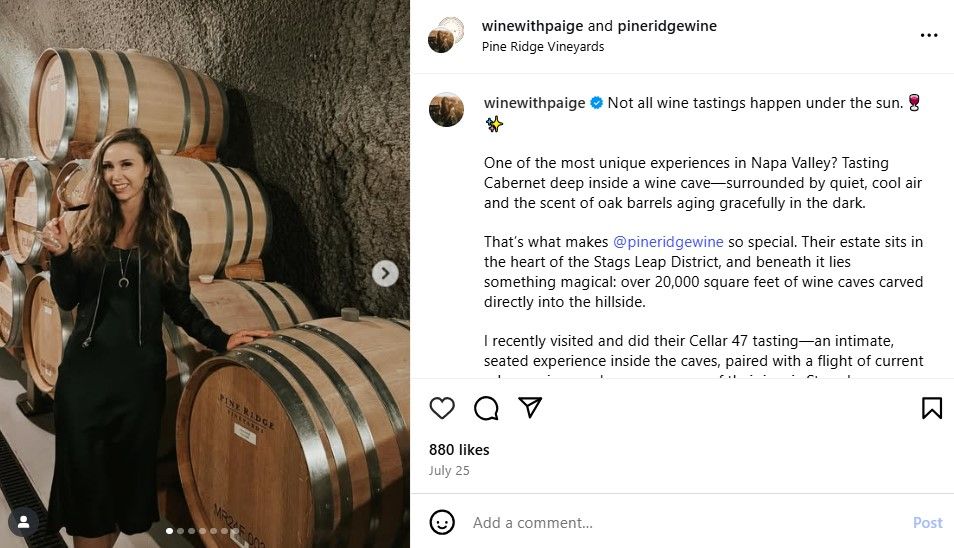954x548 pixels.
Task: Open comments via the speech bubble icon
Action: tap(486, 408)
